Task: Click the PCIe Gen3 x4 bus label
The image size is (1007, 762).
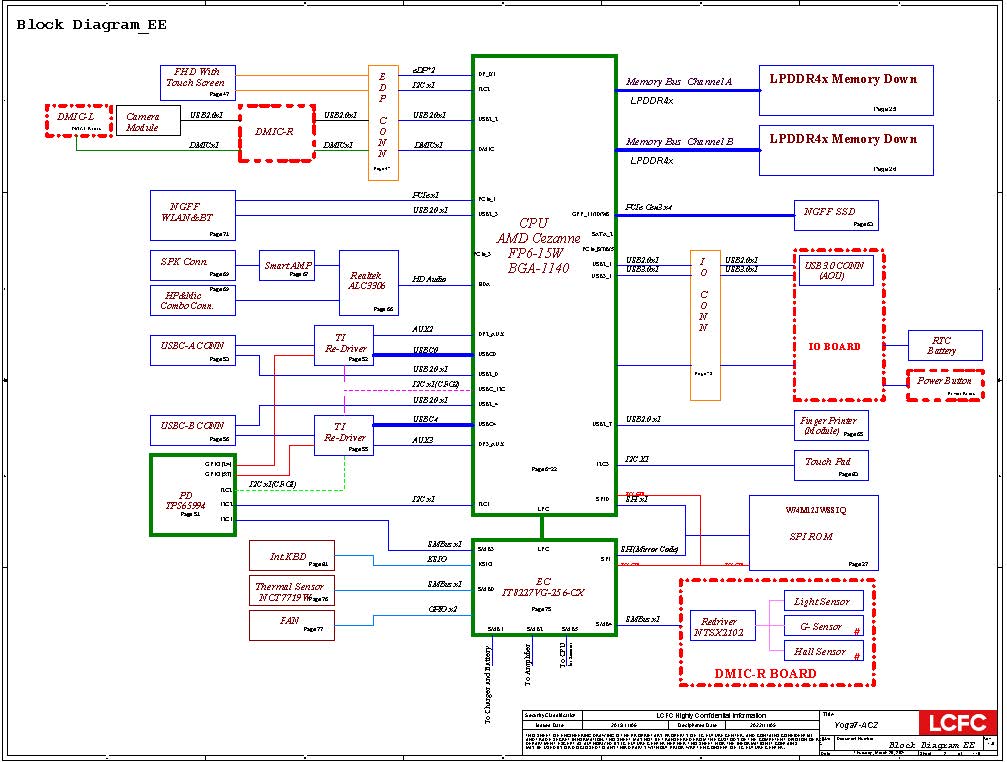Action: [x=649, y=207]
